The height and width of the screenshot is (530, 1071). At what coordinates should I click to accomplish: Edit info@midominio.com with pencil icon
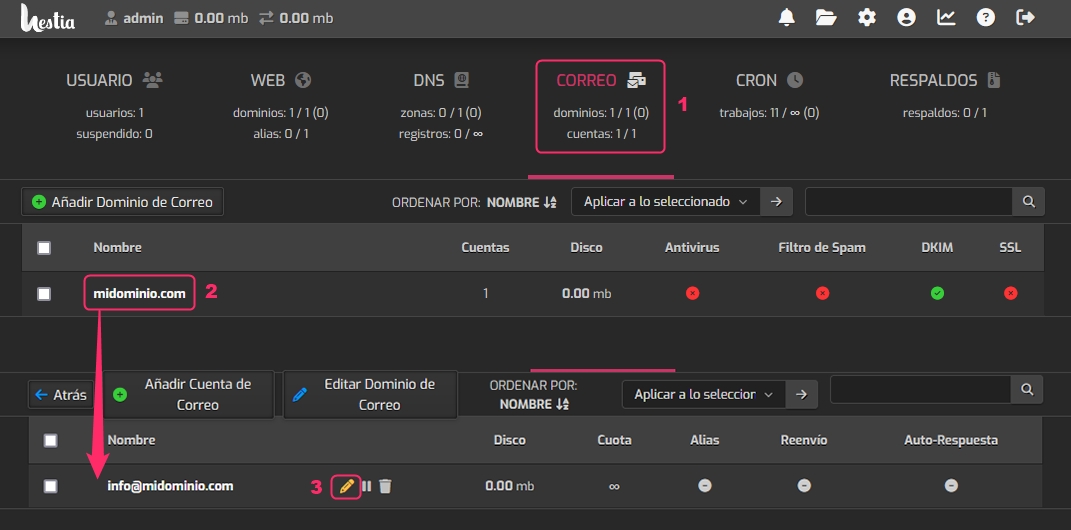click(x=346, y=486)
